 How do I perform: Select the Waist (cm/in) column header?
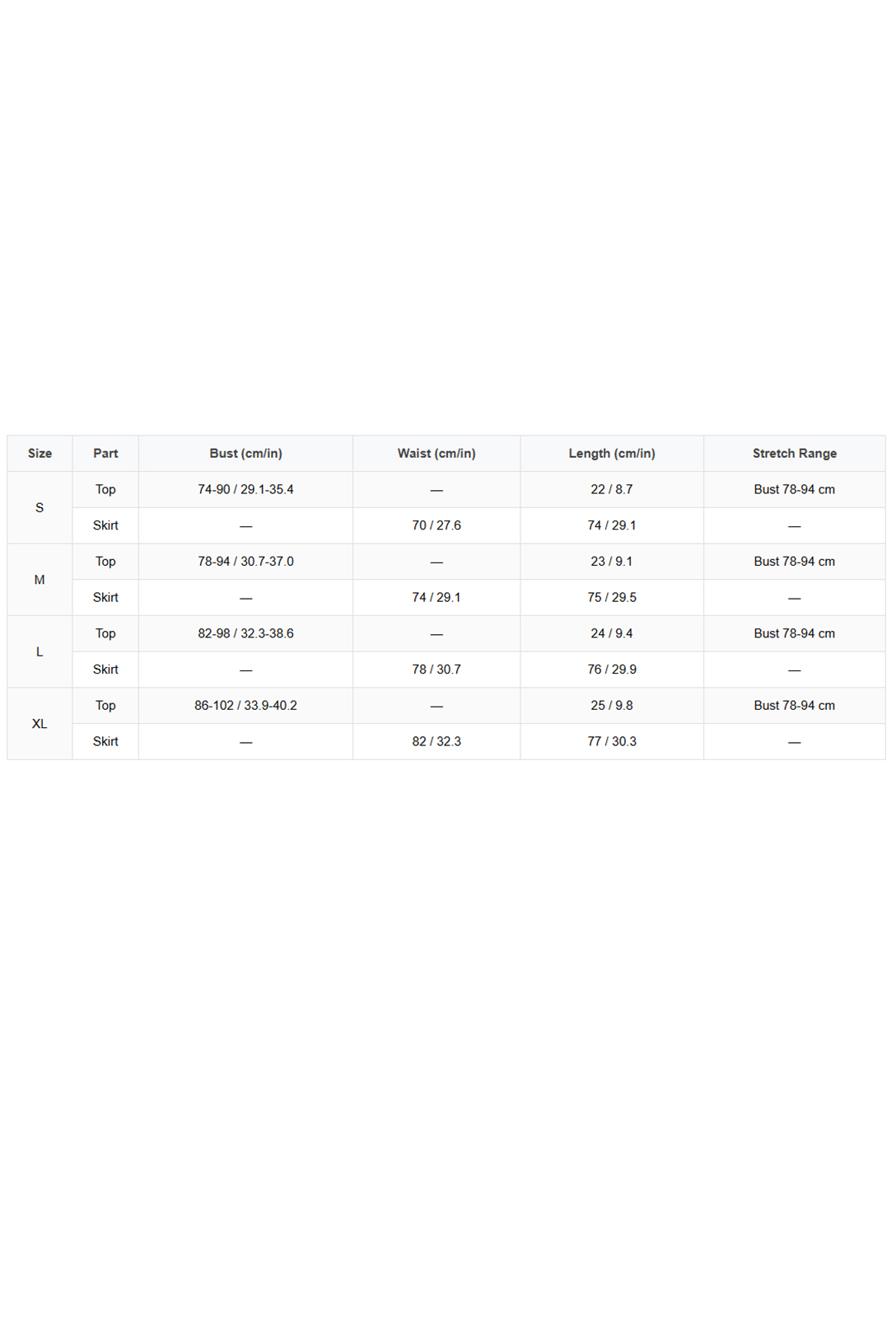coord(436,454)
